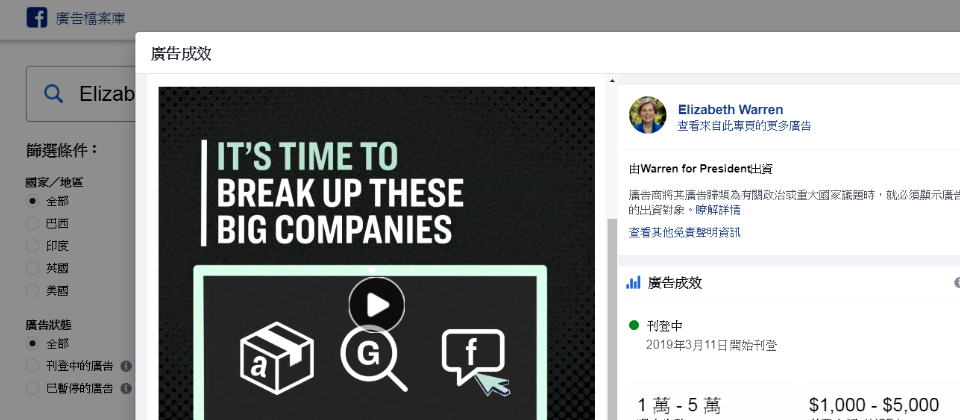Click the bar chart icon beside 廣告成效
This screenshot has width=960, height=420.
pos(633,283)
